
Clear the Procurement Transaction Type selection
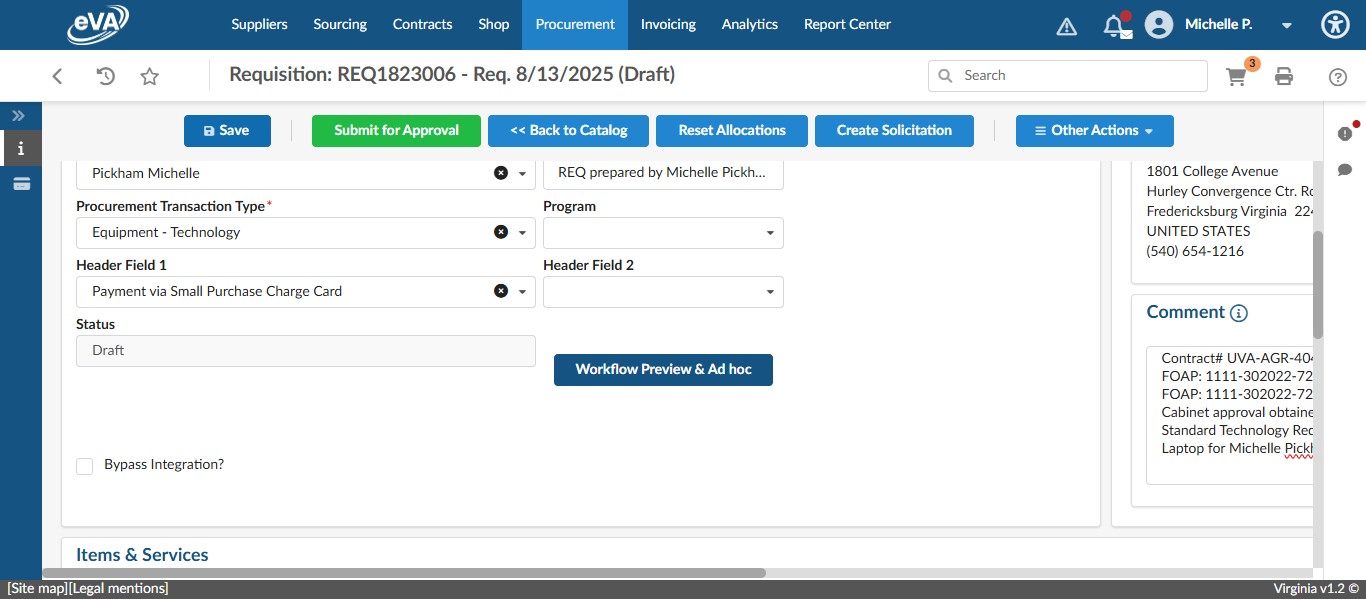point(501,232)
